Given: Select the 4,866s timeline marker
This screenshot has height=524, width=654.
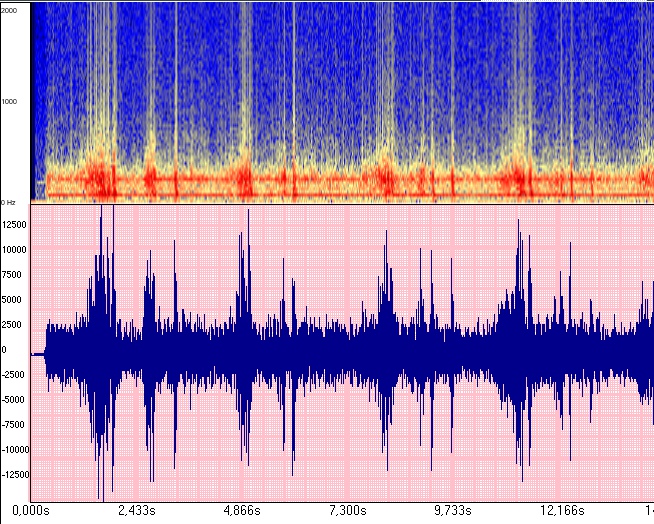Looking at the screenshot, I should pos(241,511).
